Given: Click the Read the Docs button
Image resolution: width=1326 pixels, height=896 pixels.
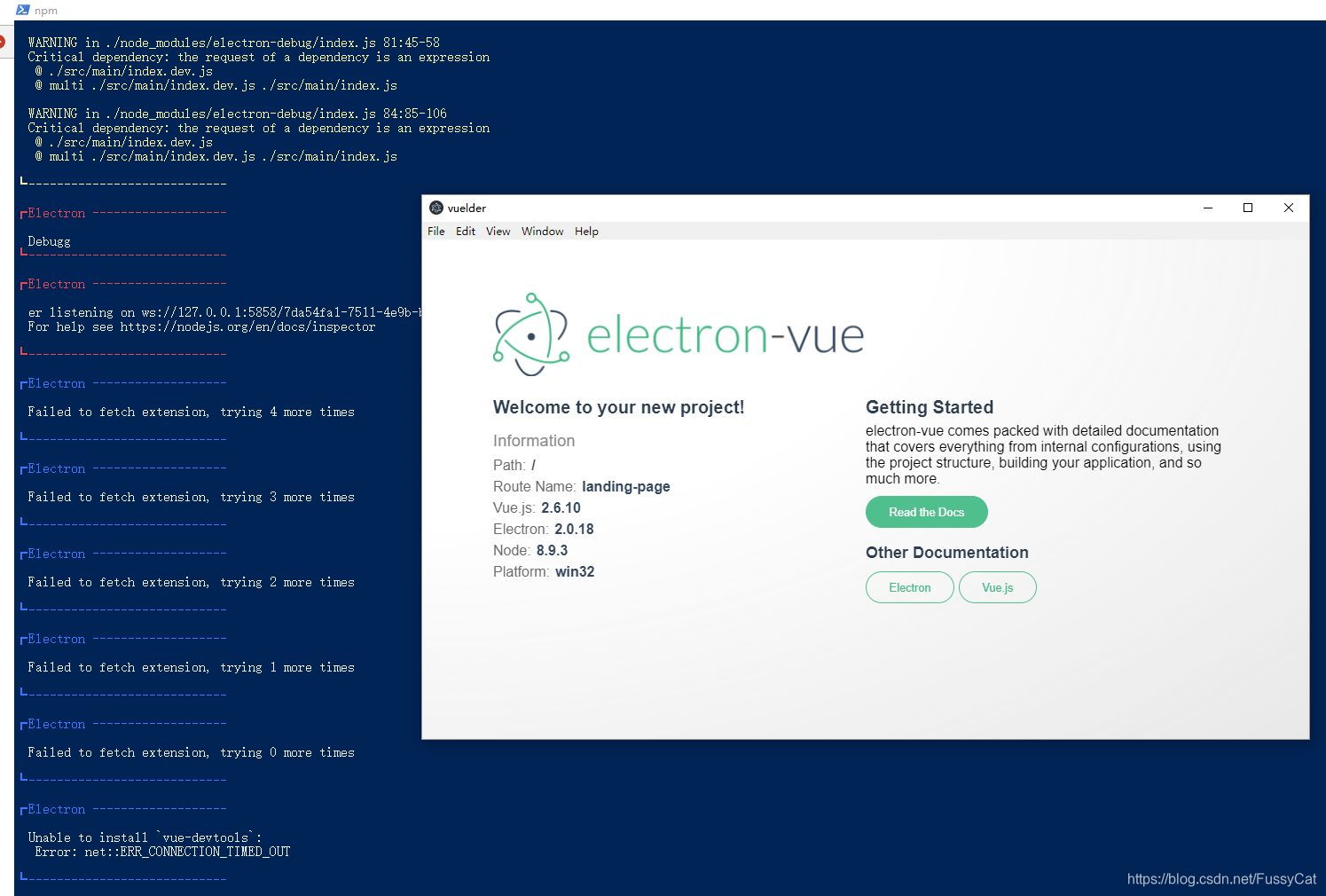Looking at the screenshot, I should (926, 512).
